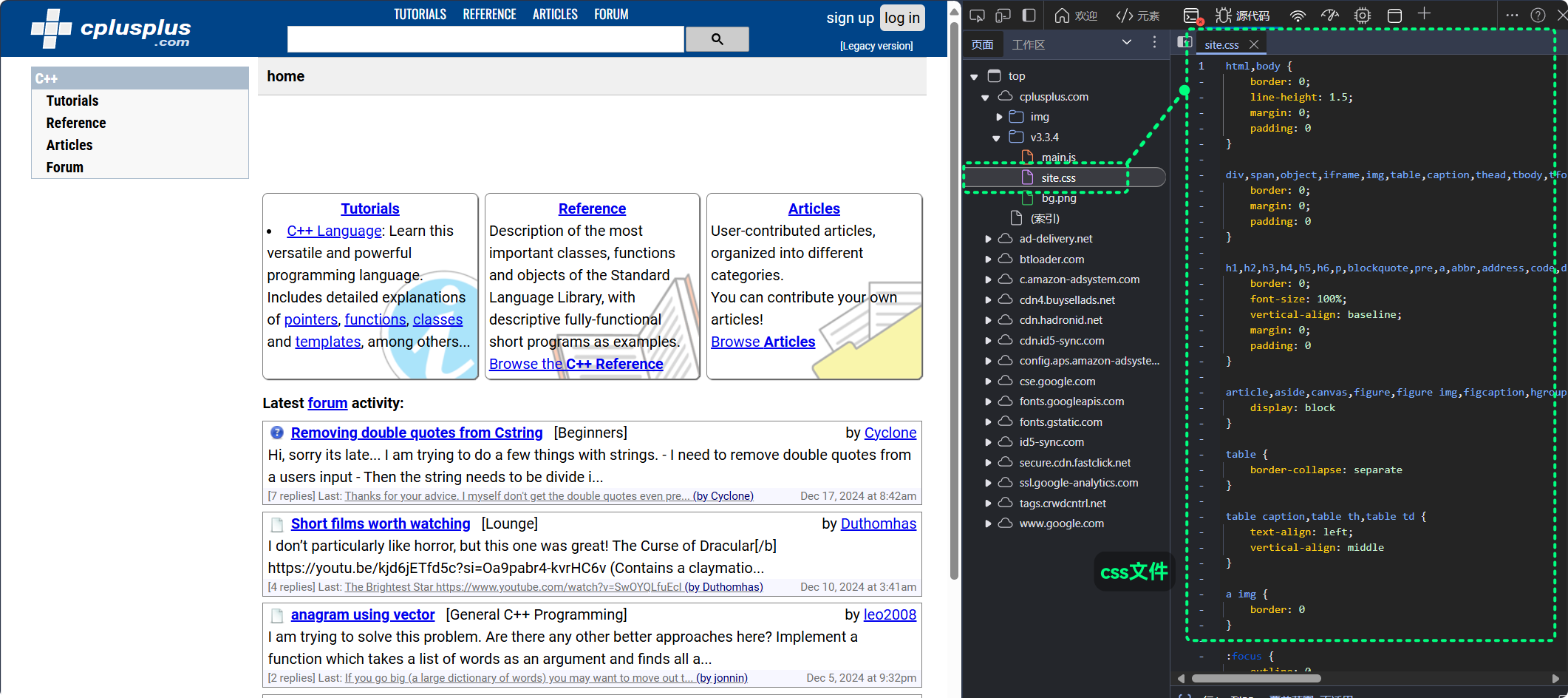Click the magnifier search button
Image resolution: width=1568 pixels, height=698 pixels.
tap(717, 39)
